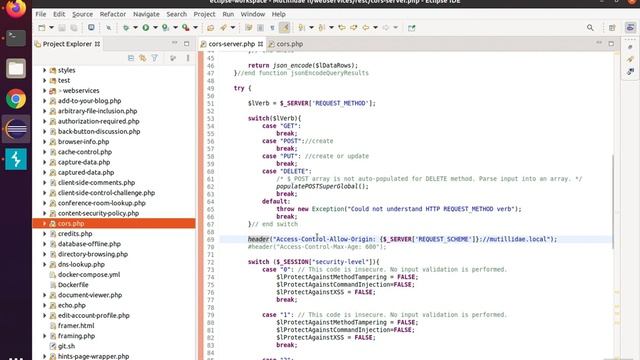Viewport: 640px width, 360px height.
Task: Click the Search flashlight toolbar icon
Action: coord(223,28)
